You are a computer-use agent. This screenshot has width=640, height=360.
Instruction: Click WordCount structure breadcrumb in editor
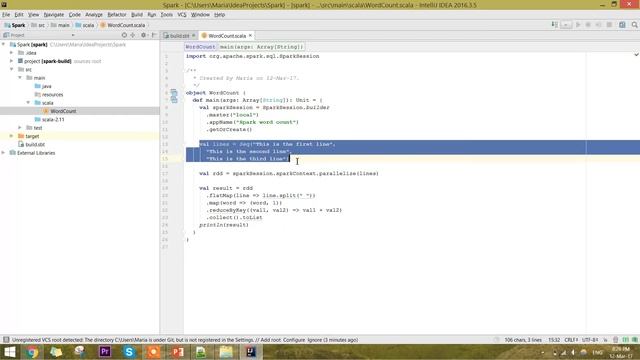[200, 47]
